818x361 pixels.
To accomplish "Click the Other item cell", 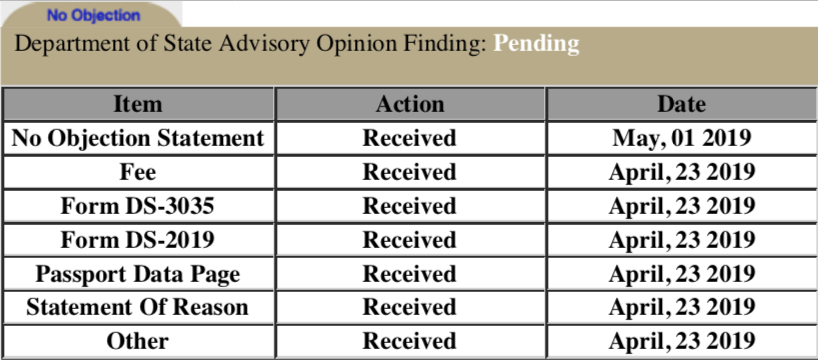I will click(x=138, y=341).
